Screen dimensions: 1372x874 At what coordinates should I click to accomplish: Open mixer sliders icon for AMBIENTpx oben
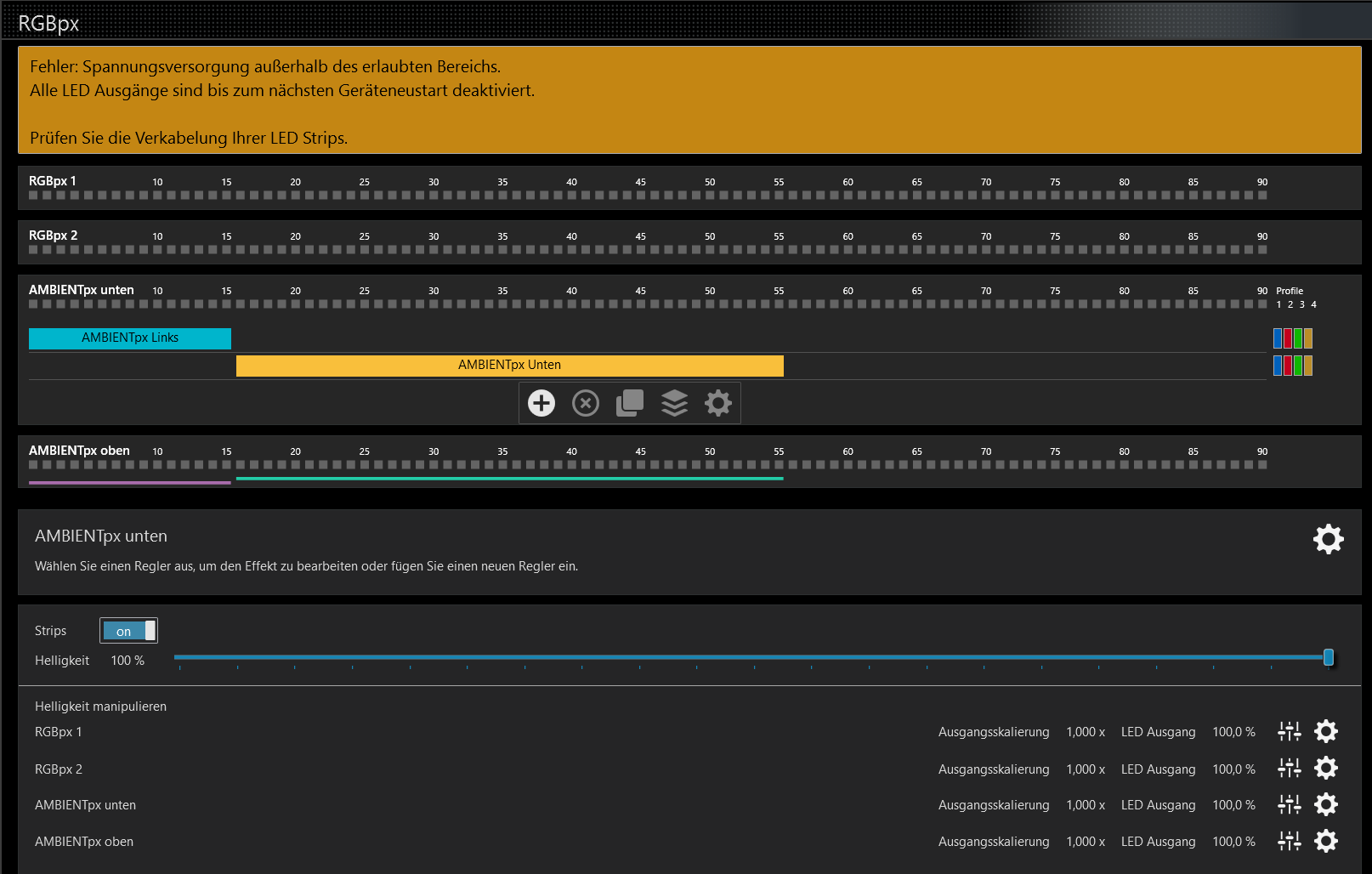(x=1289, y=841)
